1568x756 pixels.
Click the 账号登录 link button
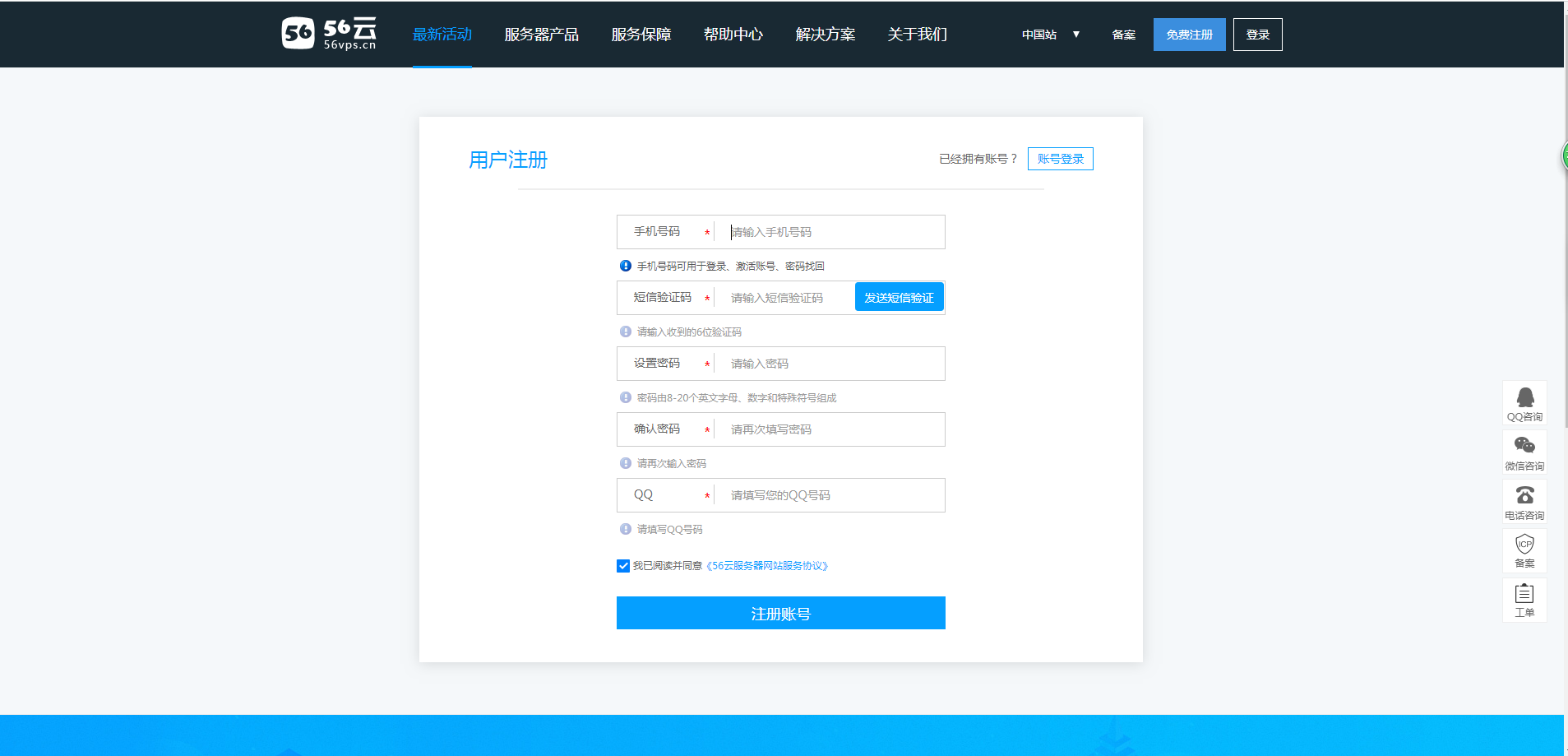(1060, 159)
